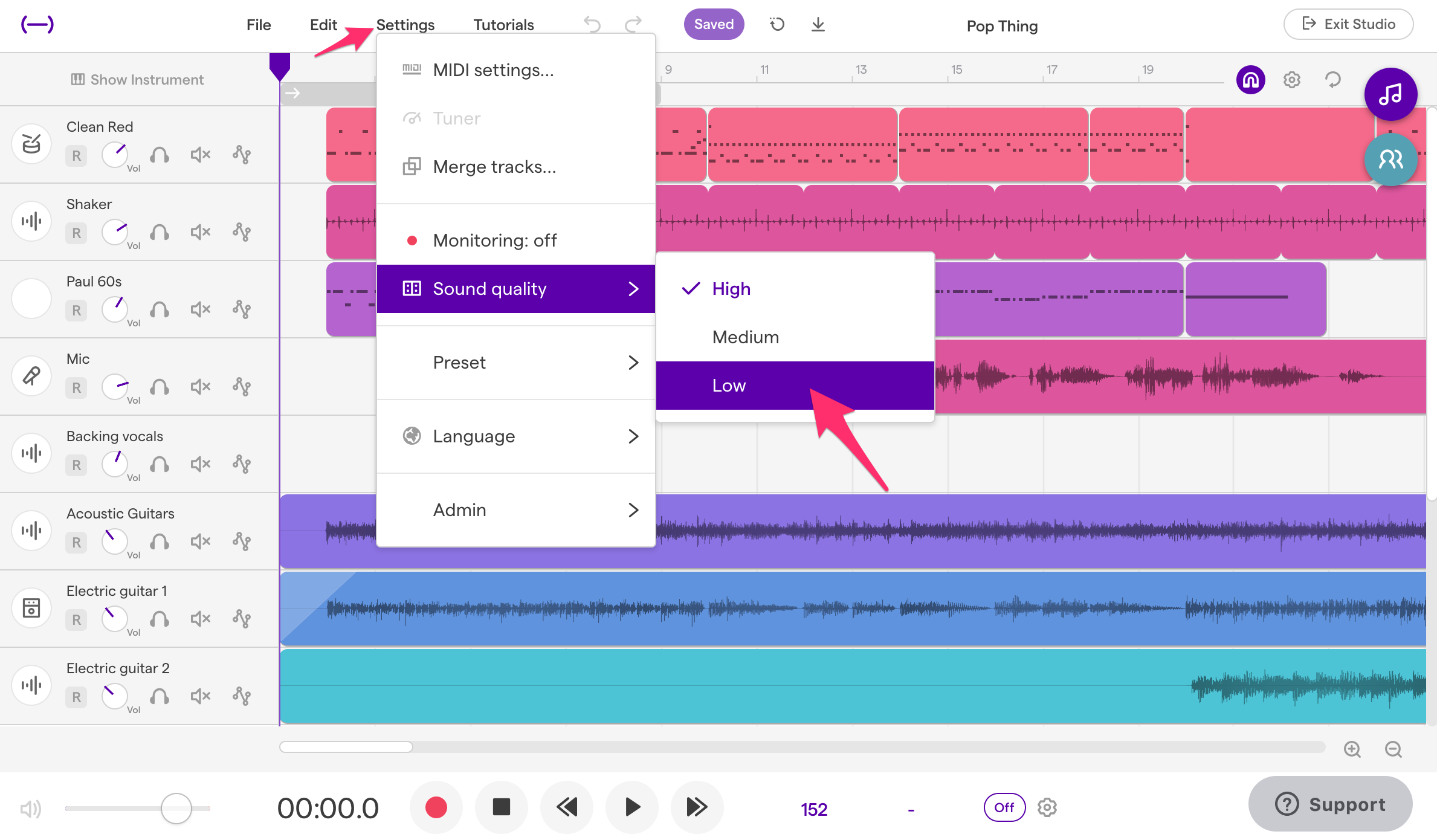Click the Mic track volume knob

point(115,387)
